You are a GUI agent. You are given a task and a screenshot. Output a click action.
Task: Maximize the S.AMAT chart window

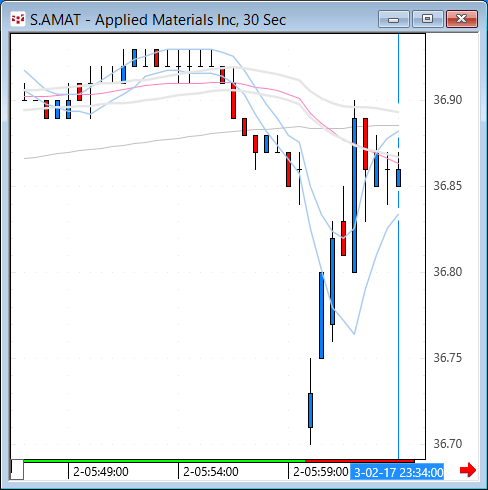[x=428, y=19]
